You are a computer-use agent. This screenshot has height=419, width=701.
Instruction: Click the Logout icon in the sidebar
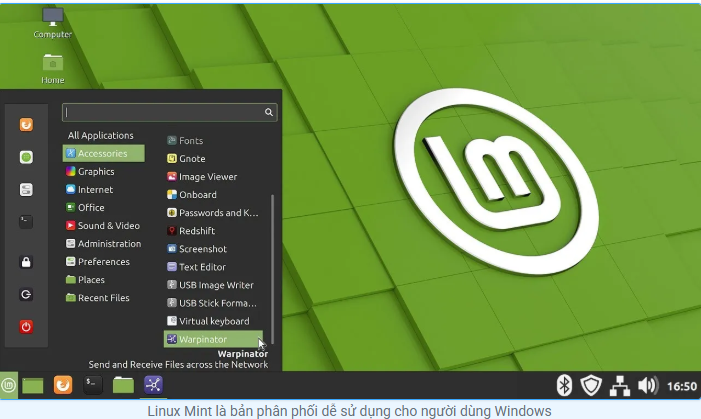coord(26,294)
